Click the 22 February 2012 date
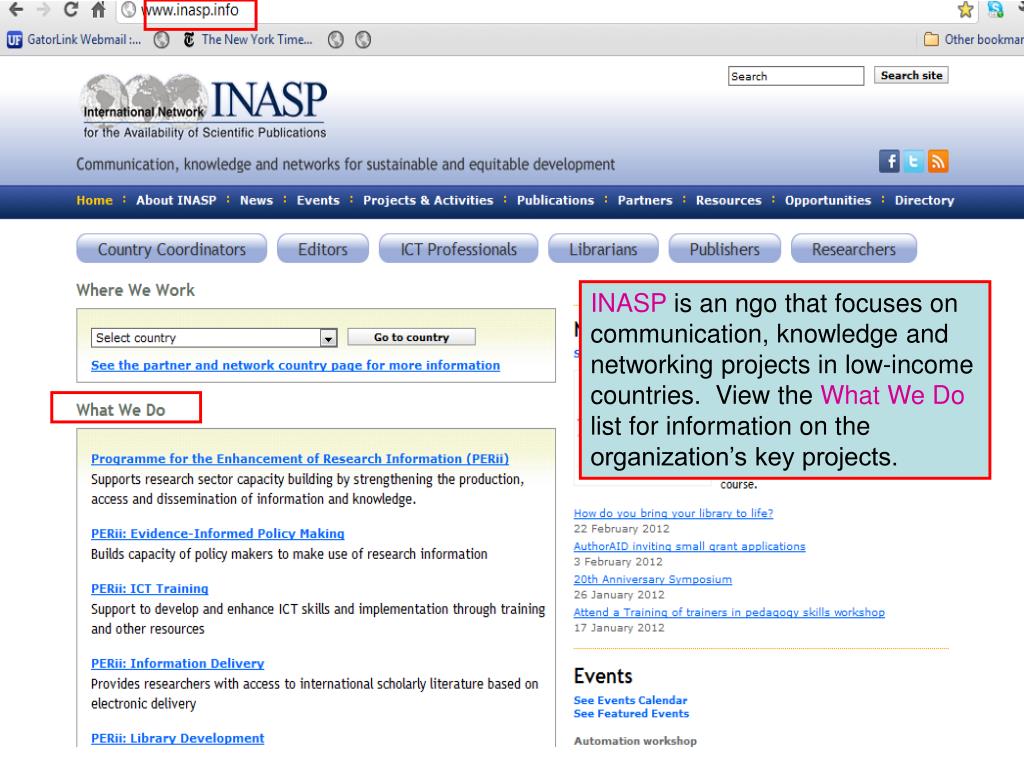 point(621,528)
